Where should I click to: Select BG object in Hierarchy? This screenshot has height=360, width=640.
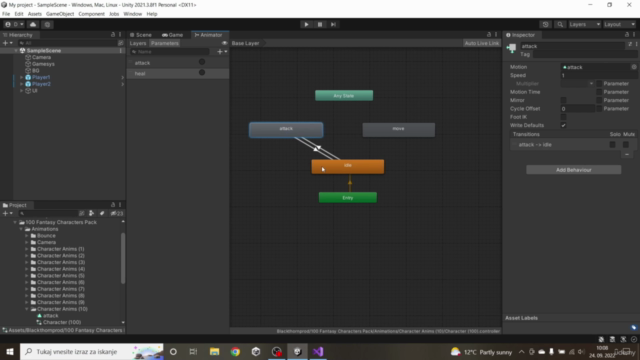tap(36, 71)
